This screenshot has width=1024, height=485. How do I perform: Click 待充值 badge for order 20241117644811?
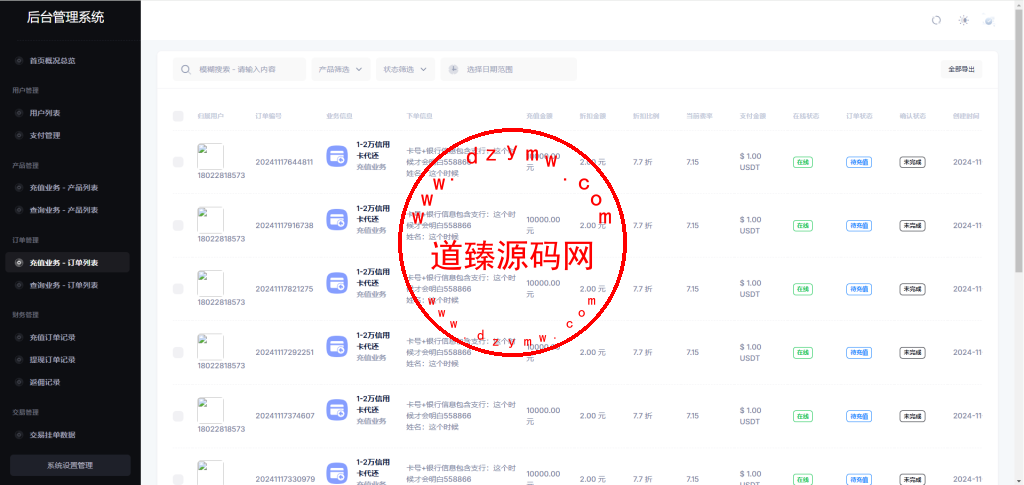(x=859, y=162)
